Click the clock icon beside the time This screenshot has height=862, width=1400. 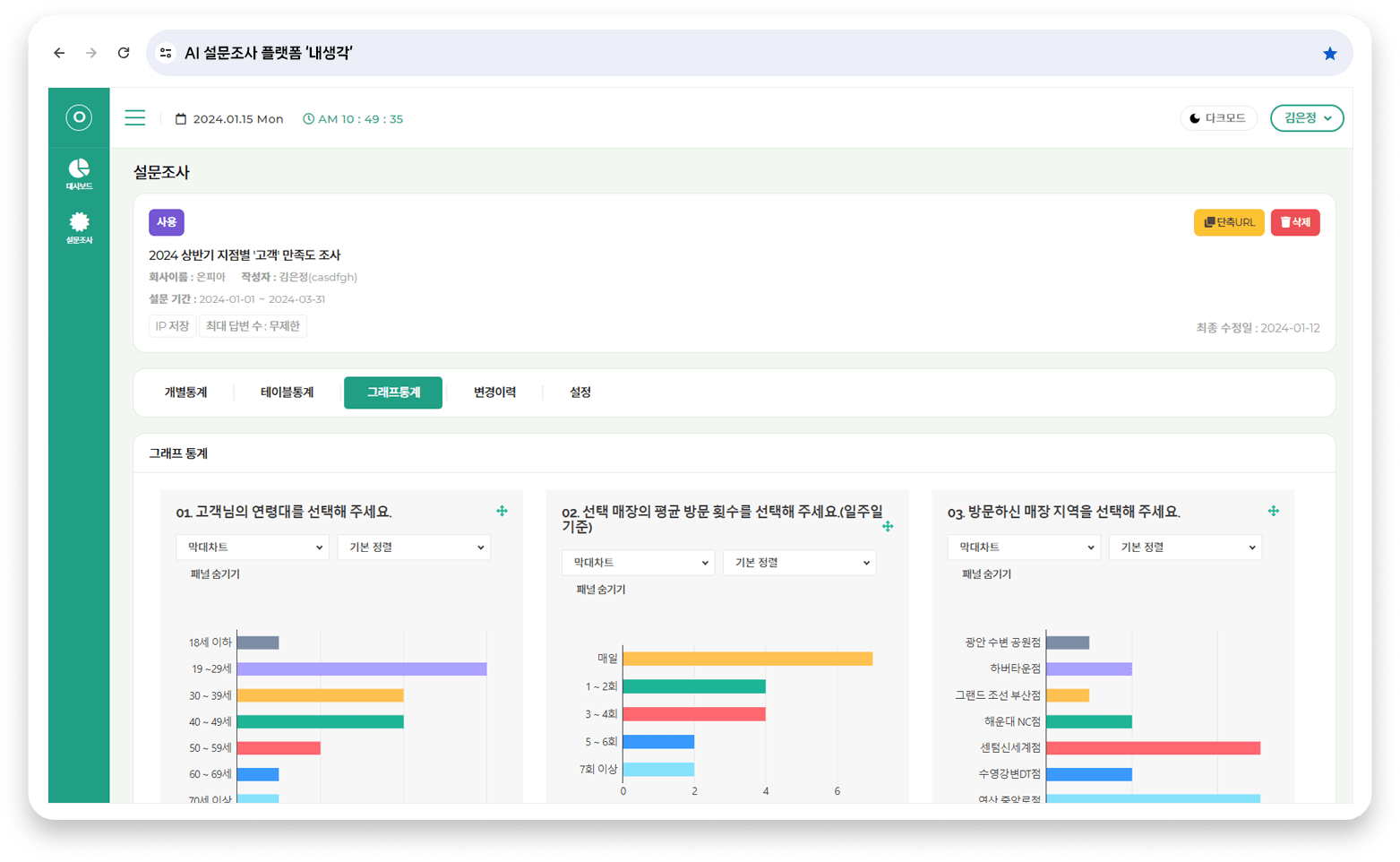pos(308,118)
